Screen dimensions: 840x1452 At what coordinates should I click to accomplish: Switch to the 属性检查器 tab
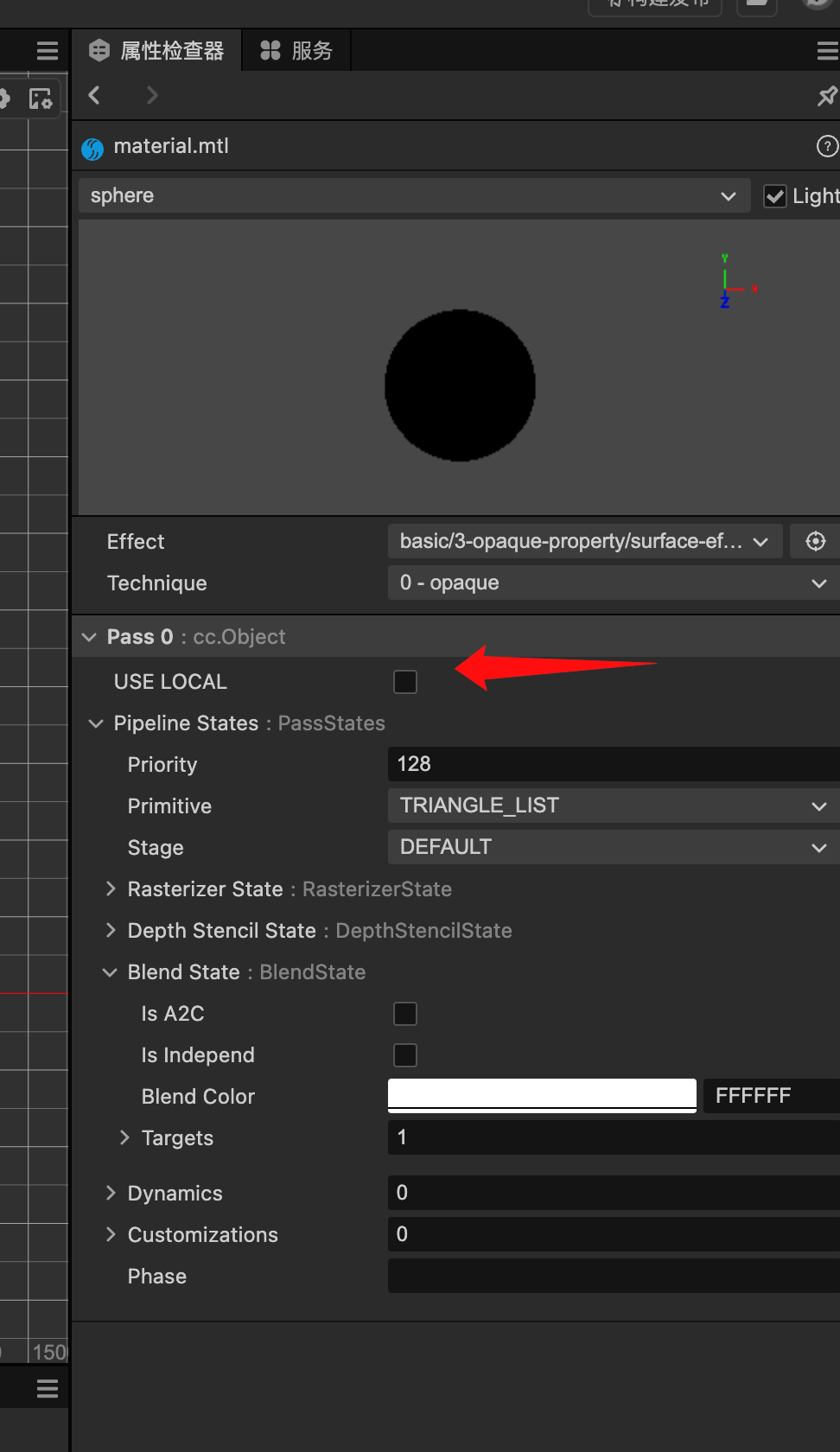click(157, 51)
